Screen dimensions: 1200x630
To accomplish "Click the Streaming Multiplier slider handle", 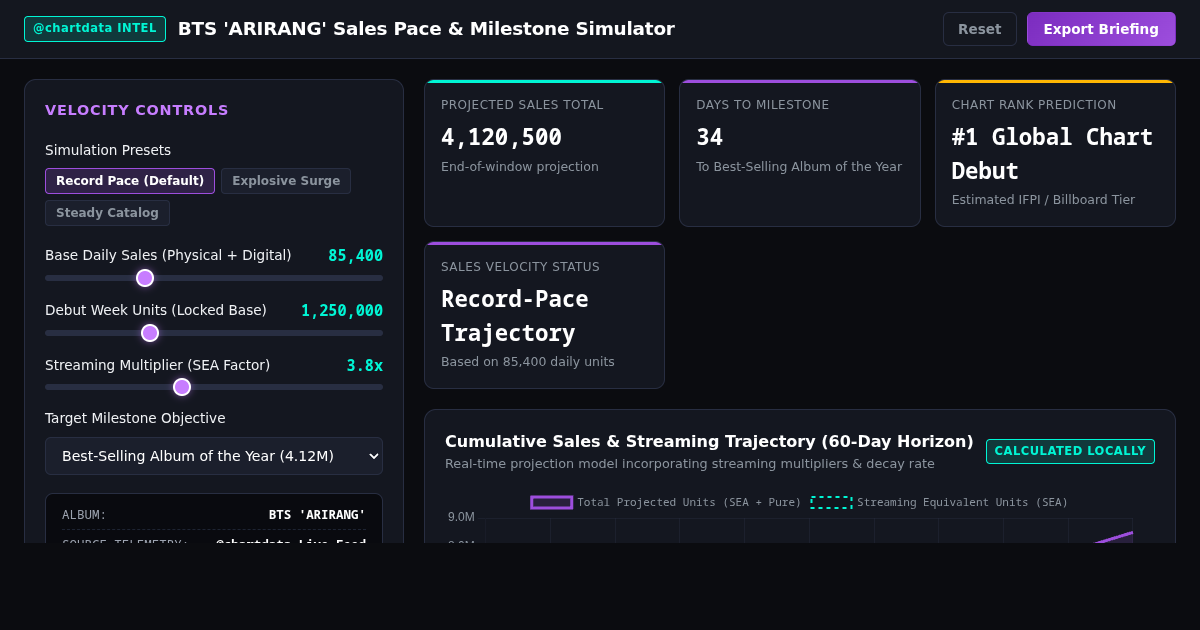I will pos(182,387).
